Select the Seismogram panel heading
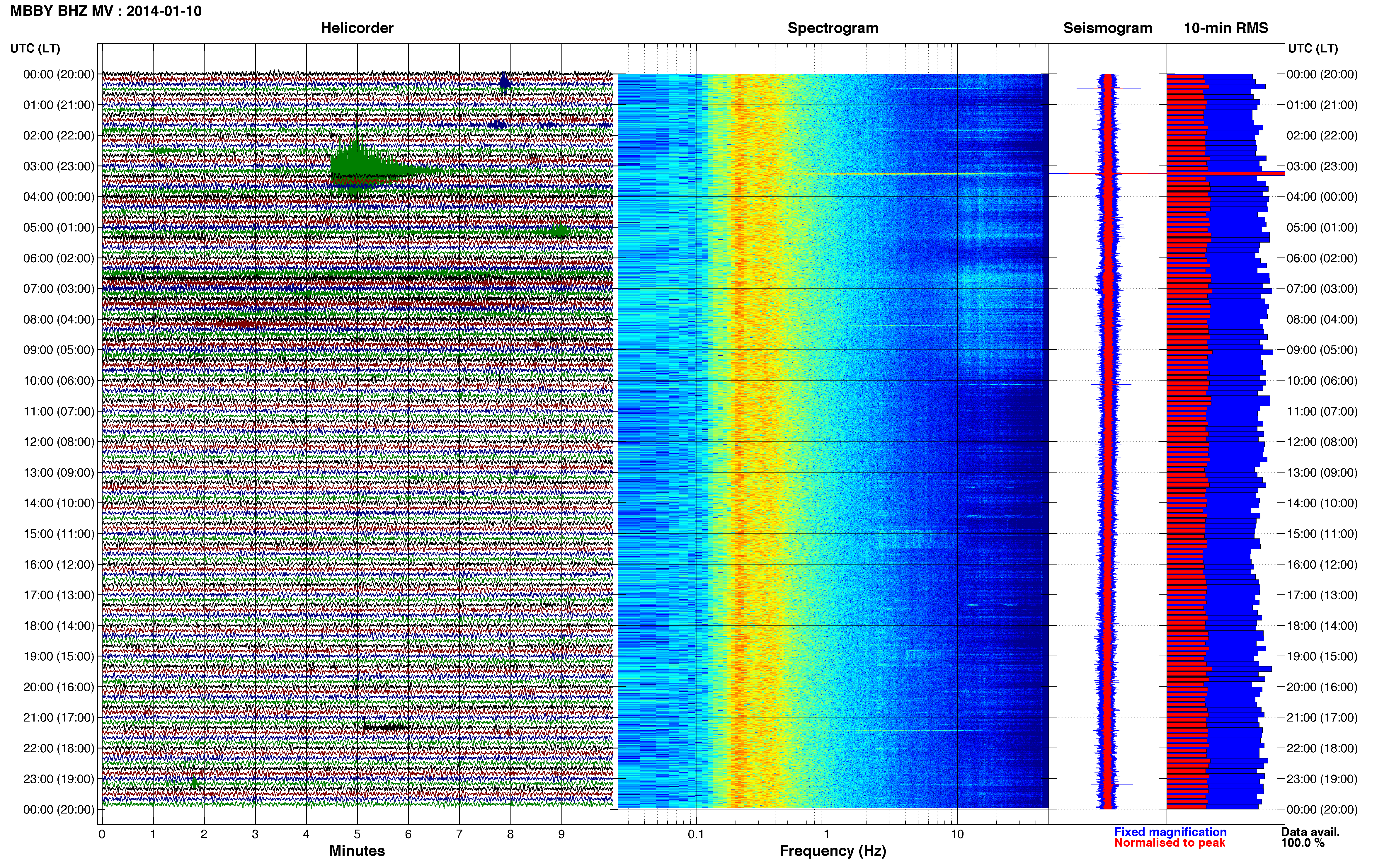 coord(1108,28)
